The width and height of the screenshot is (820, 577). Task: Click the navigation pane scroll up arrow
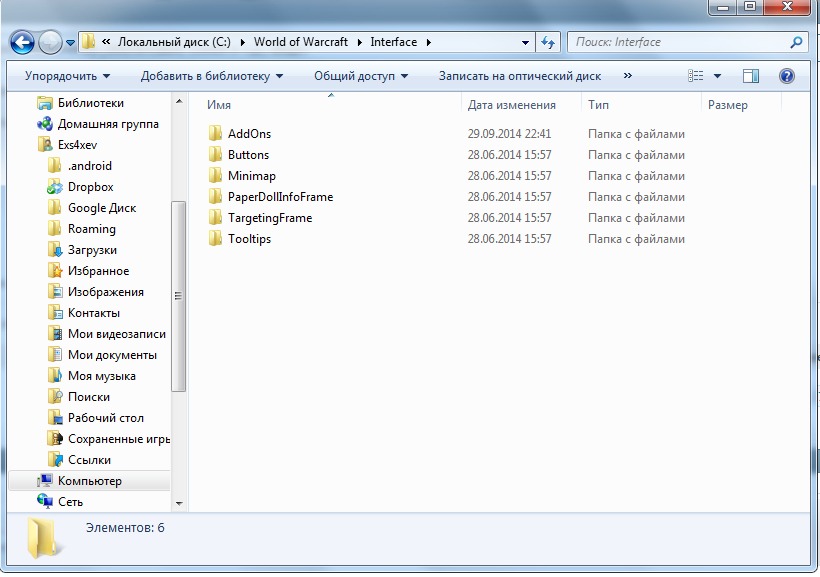coord(179,101)
